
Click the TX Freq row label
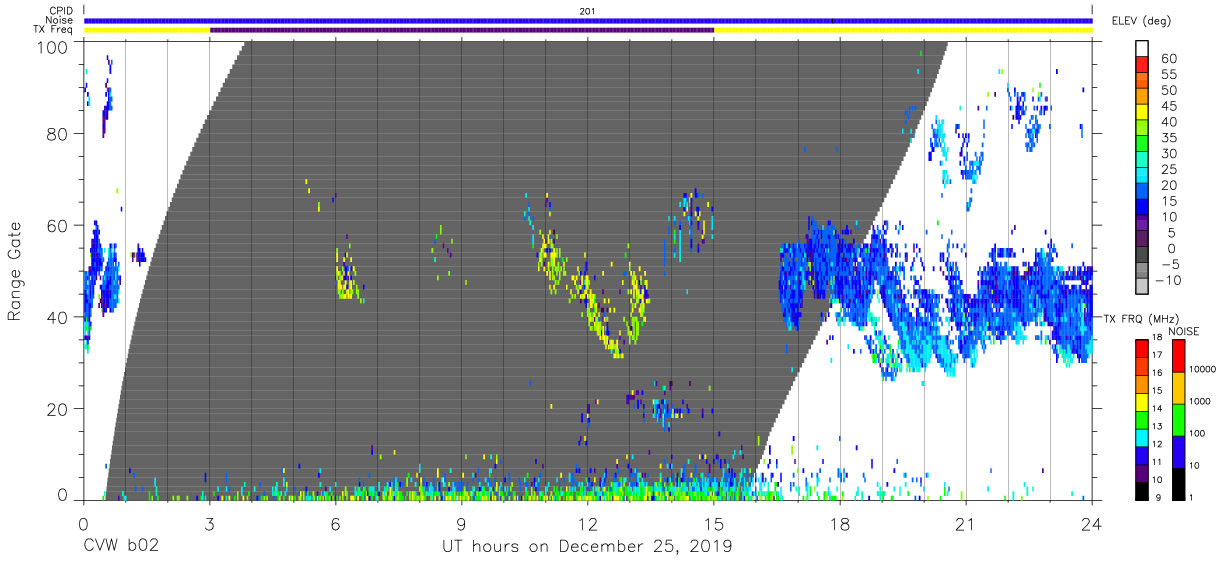pyautogui.click(x=54, y=29)
